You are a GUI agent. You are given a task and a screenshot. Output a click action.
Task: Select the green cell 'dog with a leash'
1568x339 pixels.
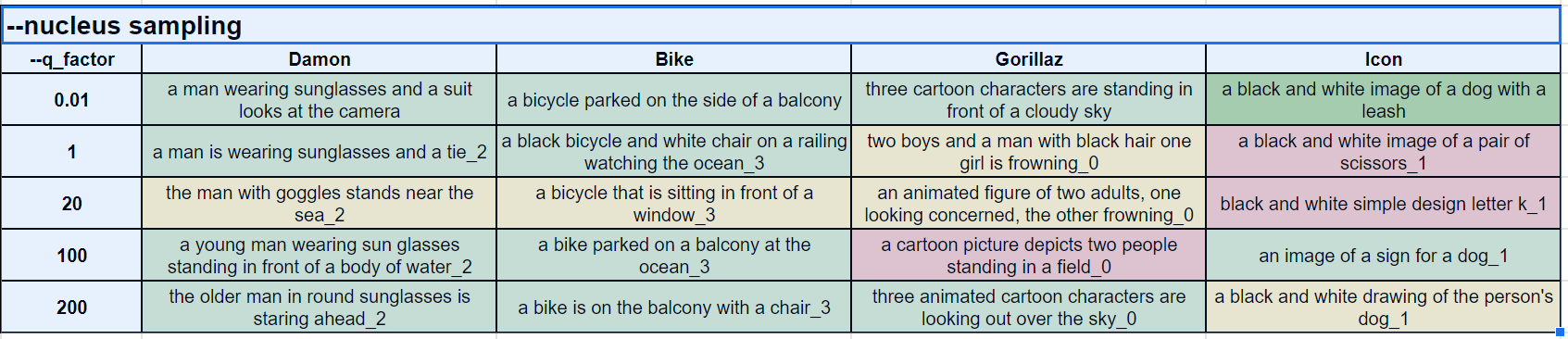tap(1384, 100)
